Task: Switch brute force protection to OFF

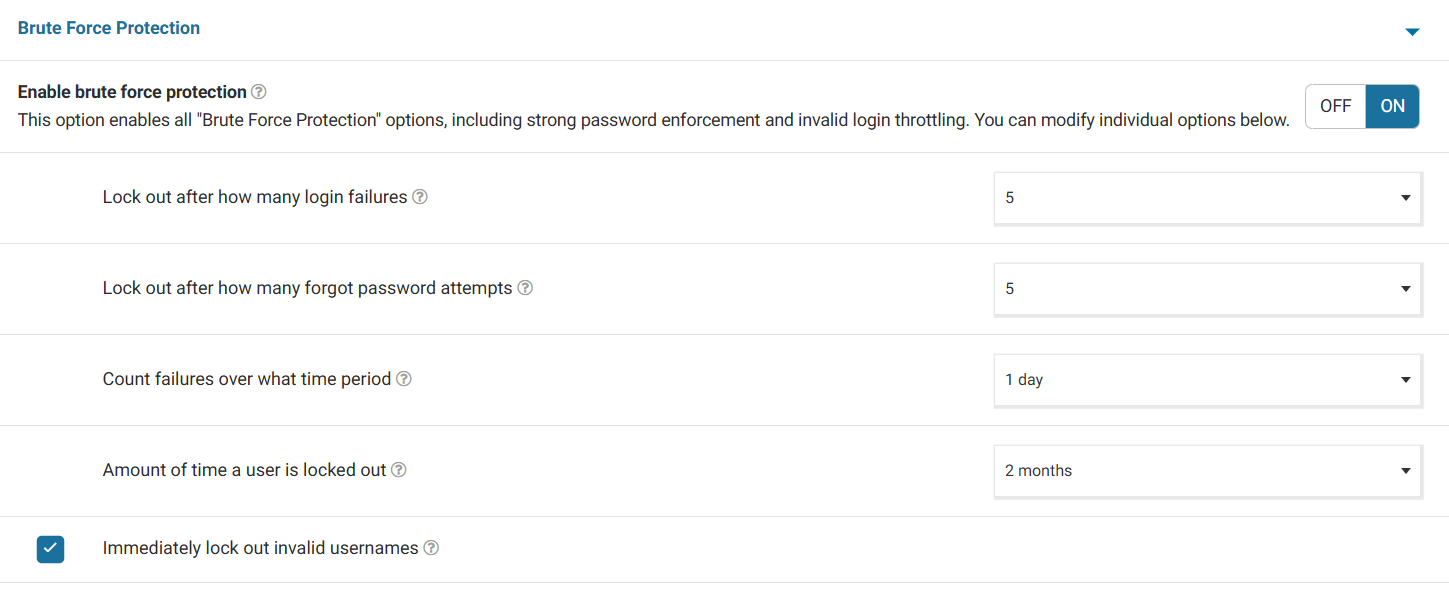Action: pyautogui.click(x=1335, y=106)
